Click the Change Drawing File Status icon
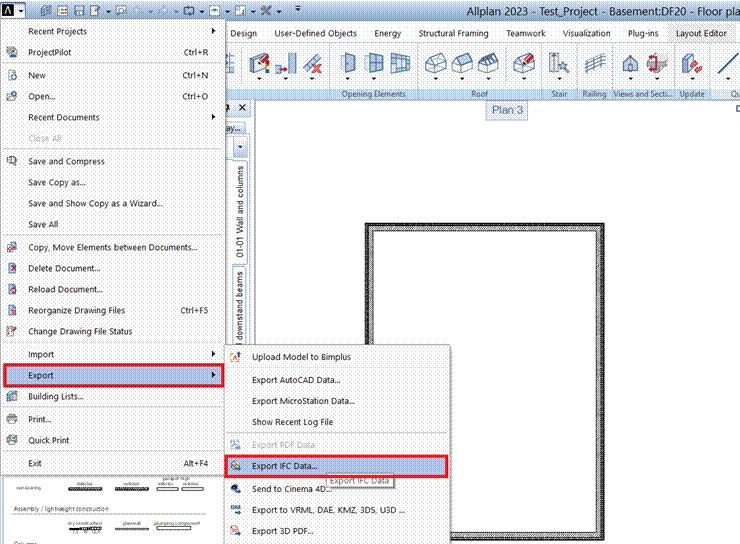The height and width of the screenshot is (544, 740). [12, 331]
